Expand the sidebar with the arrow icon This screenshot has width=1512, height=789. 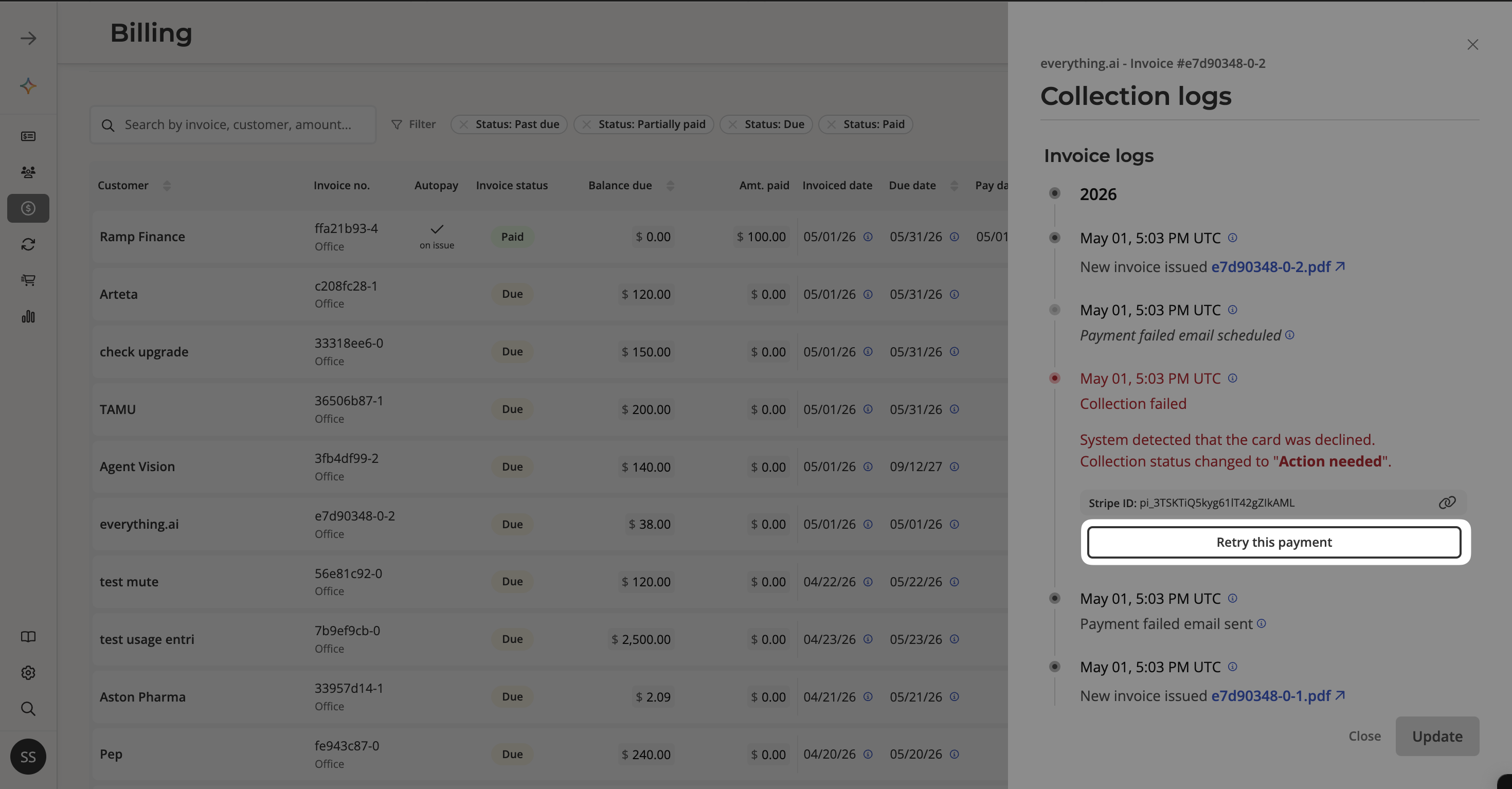[28, 38]
